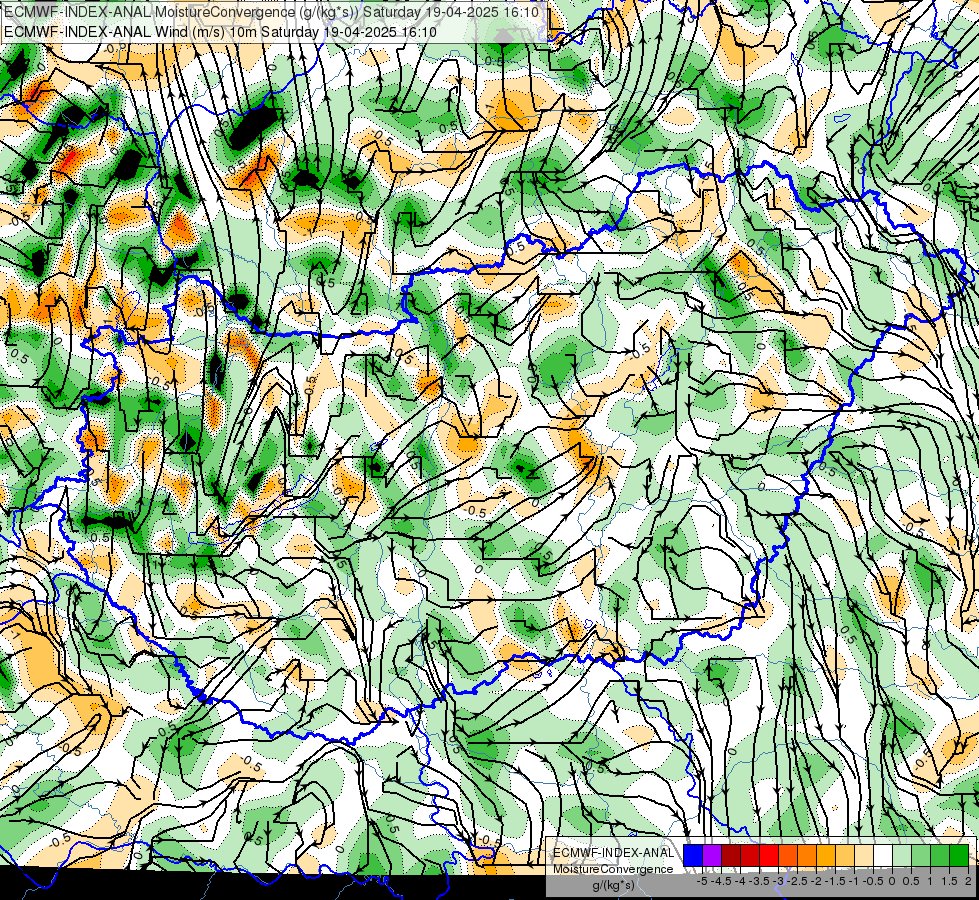
Task: Click legend tick label -4
Action: (740, 881)
